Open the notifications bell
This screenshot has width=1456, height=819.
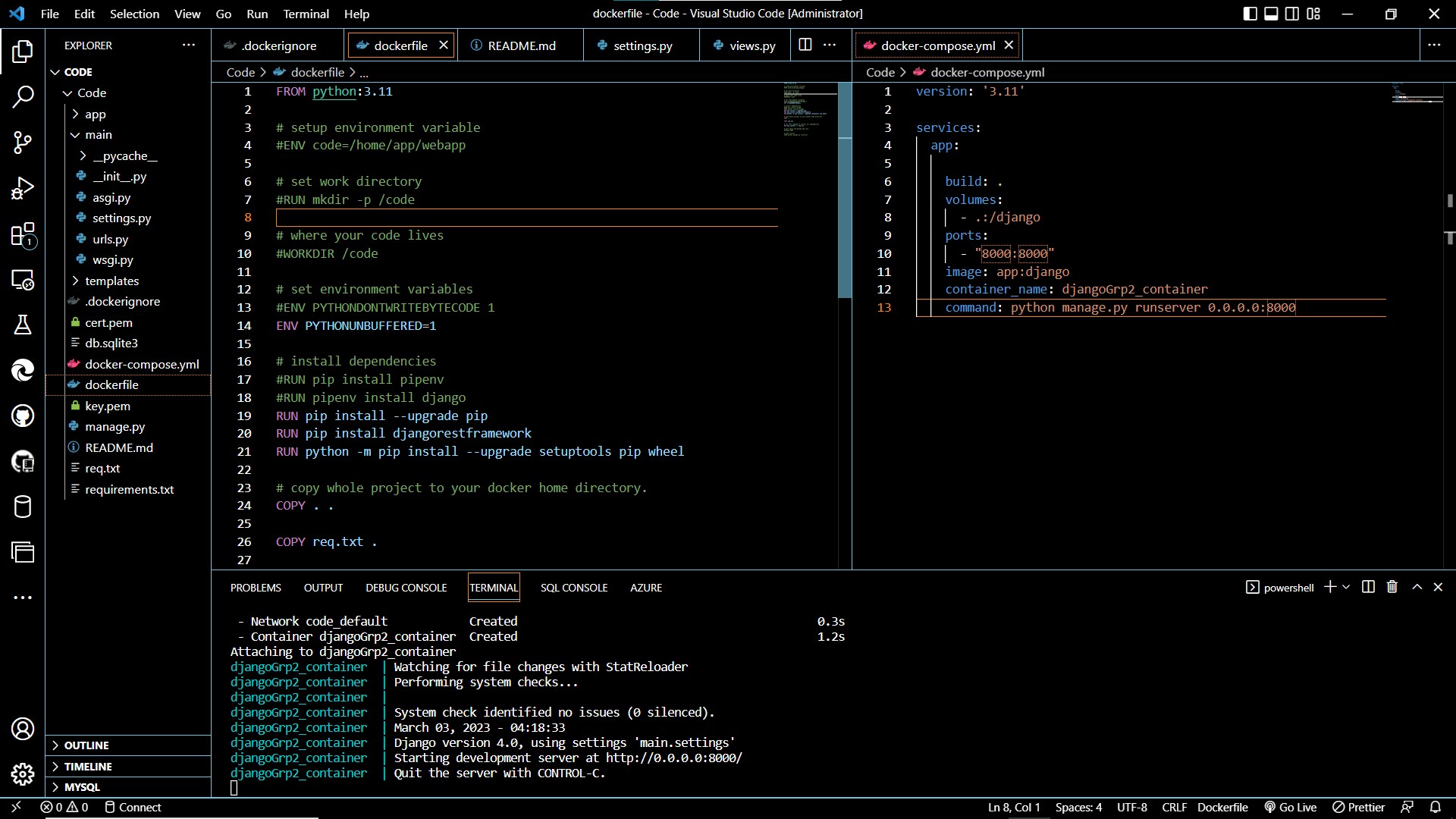pyautogui.click(x=1436, y=807)
